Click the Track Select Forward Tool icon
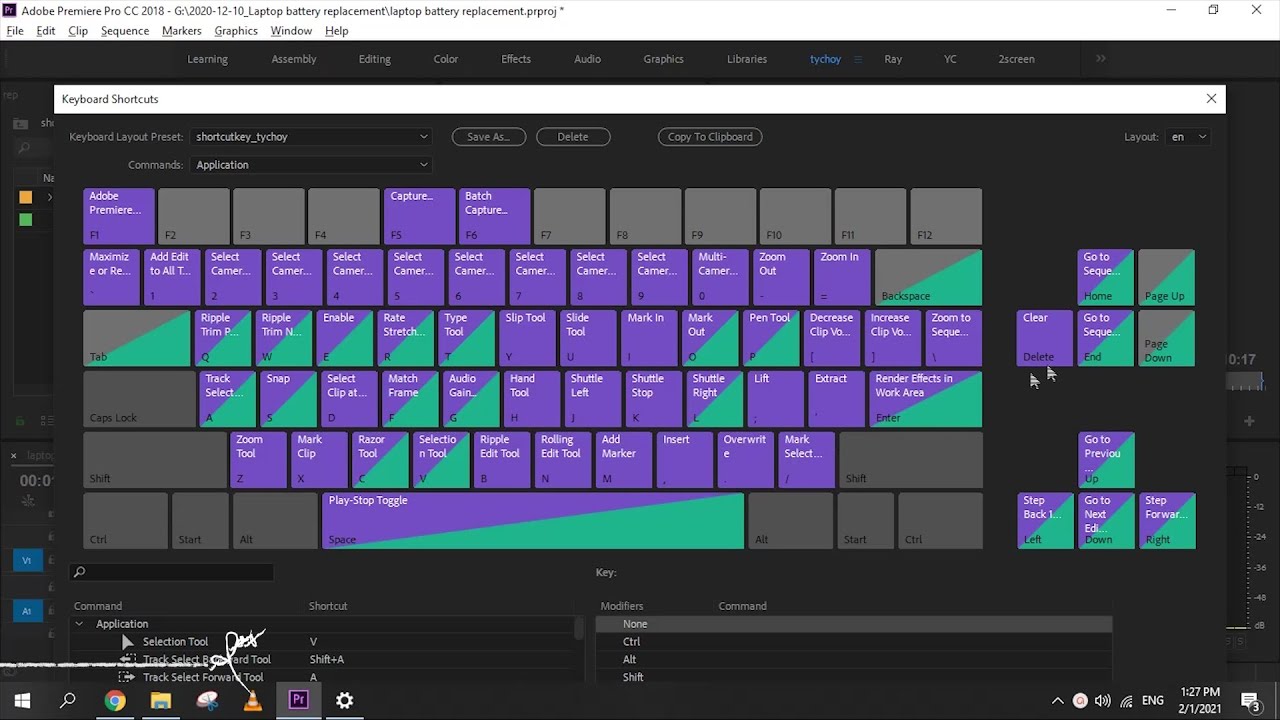This screenshot has width=1280, height=720. pos(127,677)
